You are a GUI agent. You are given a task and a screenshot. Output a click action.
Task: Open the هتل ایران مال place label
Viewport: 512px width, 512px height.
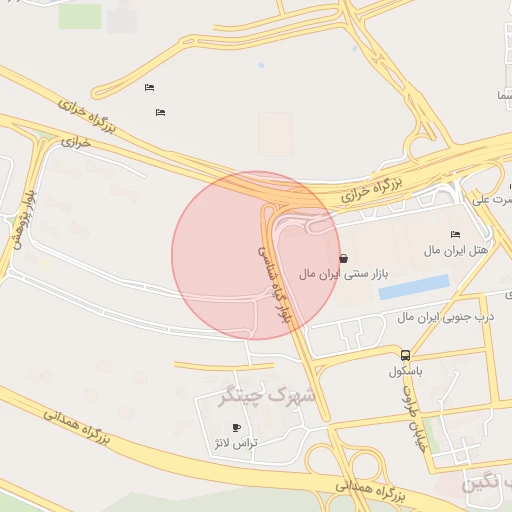(x=456, y=250)
